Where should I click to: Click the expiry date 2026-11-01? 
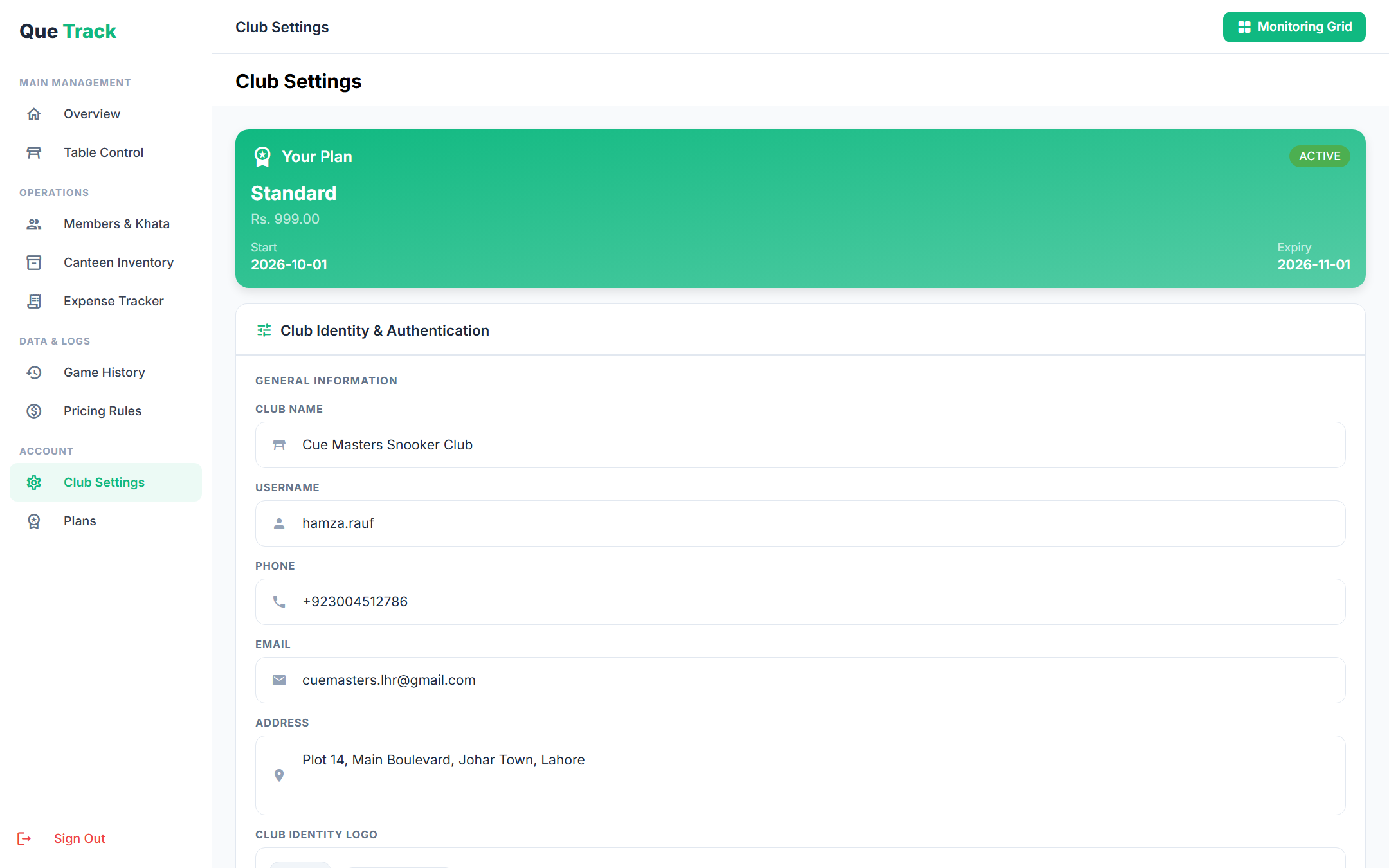(1314, 265)
